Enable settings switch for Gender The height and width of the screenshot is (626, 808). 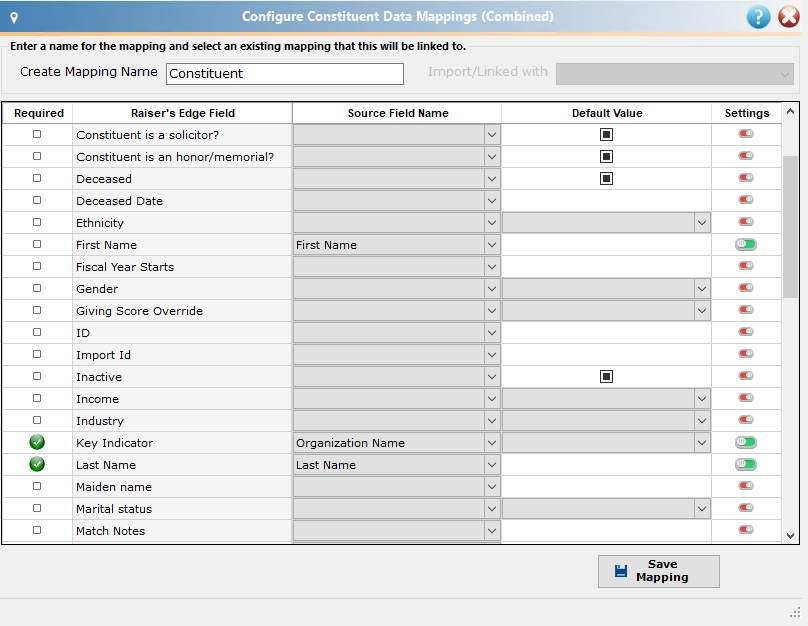[x=746, y=287]
